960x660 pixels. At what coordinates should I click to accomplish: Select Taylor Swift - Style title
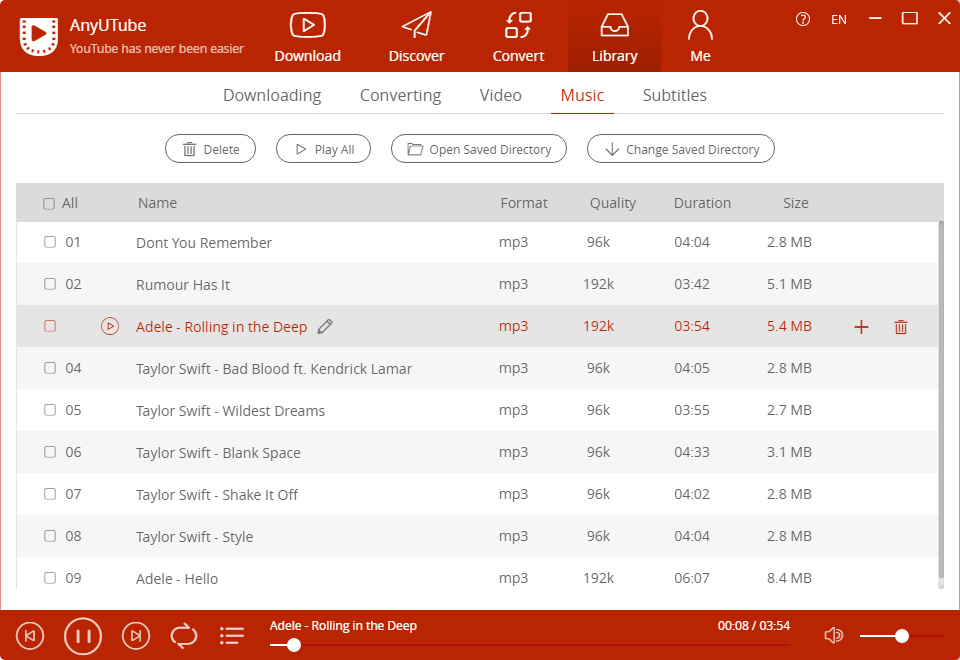point(194,537)
